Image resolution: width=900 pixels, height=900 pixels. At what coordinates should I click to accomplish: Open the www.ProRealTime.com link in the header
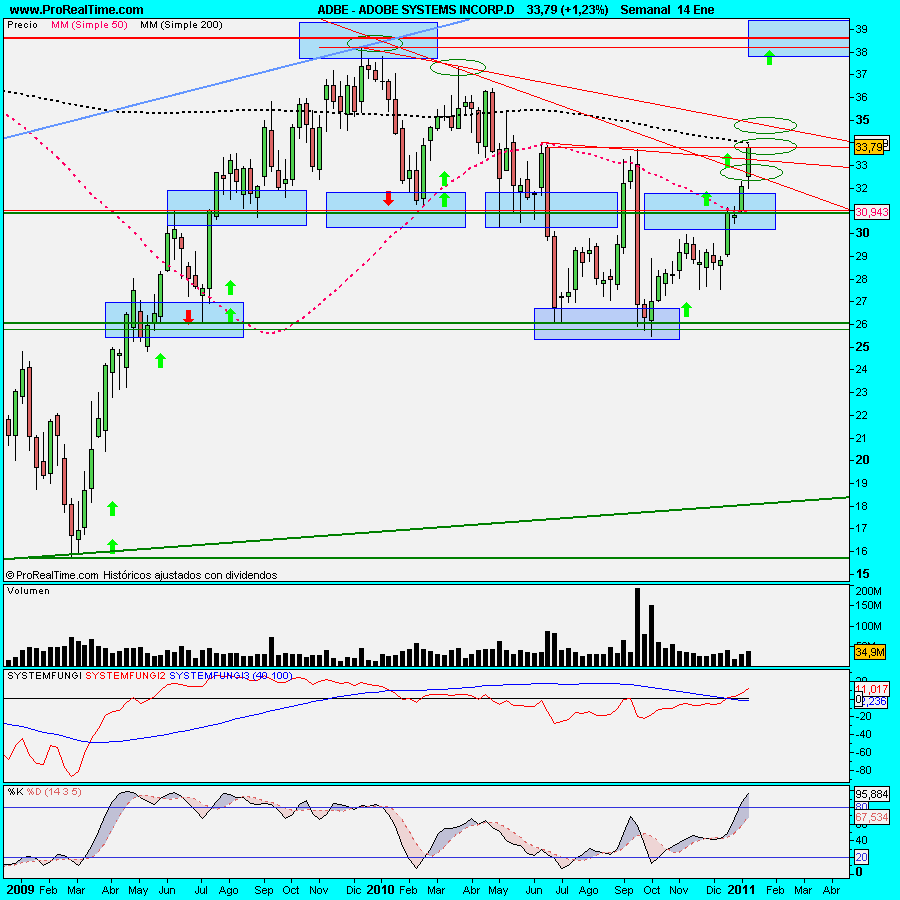pos(76,10)
